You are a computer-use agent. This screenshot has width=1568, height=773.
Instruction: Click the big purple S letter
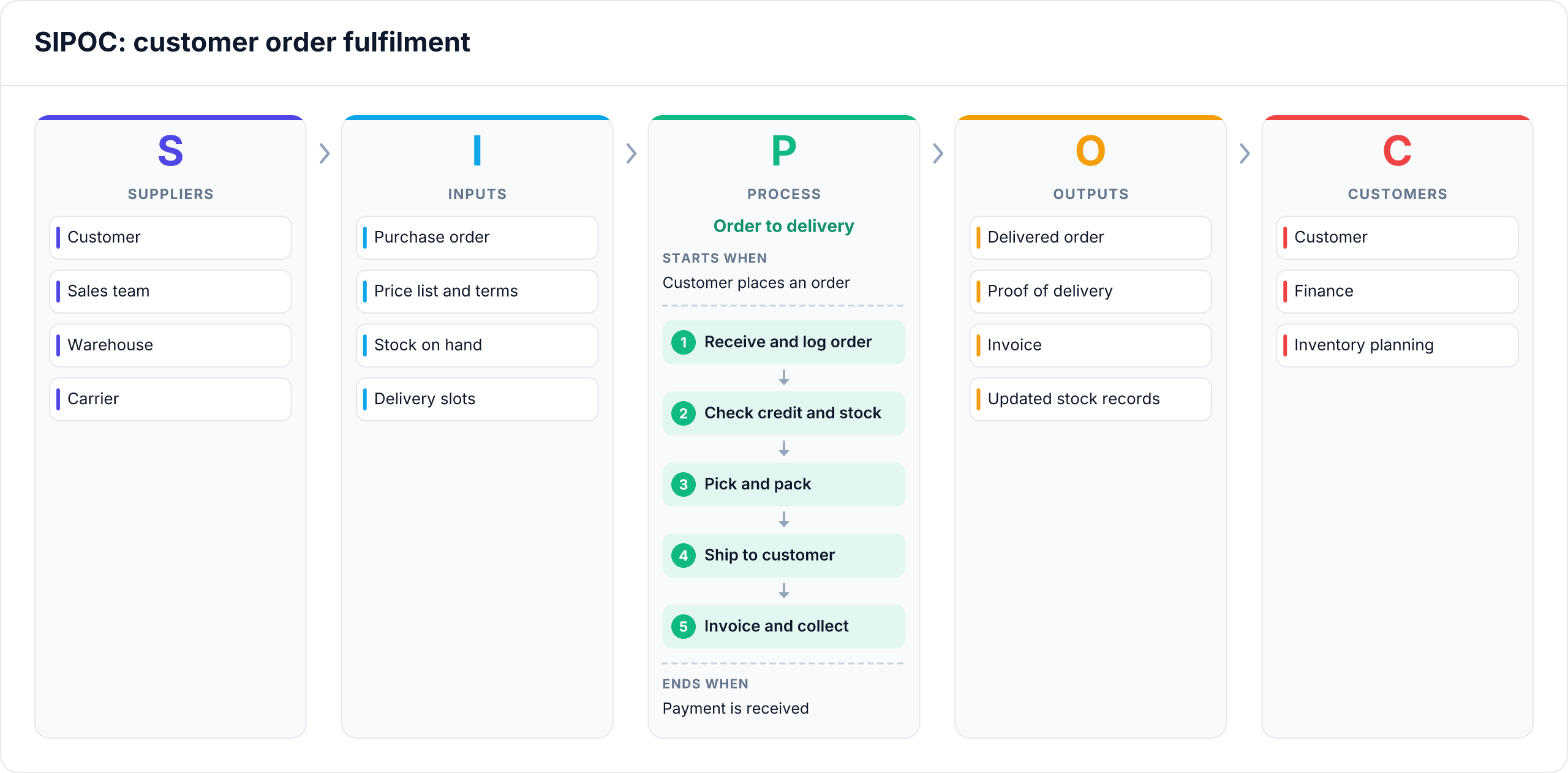tap(170, 151)
